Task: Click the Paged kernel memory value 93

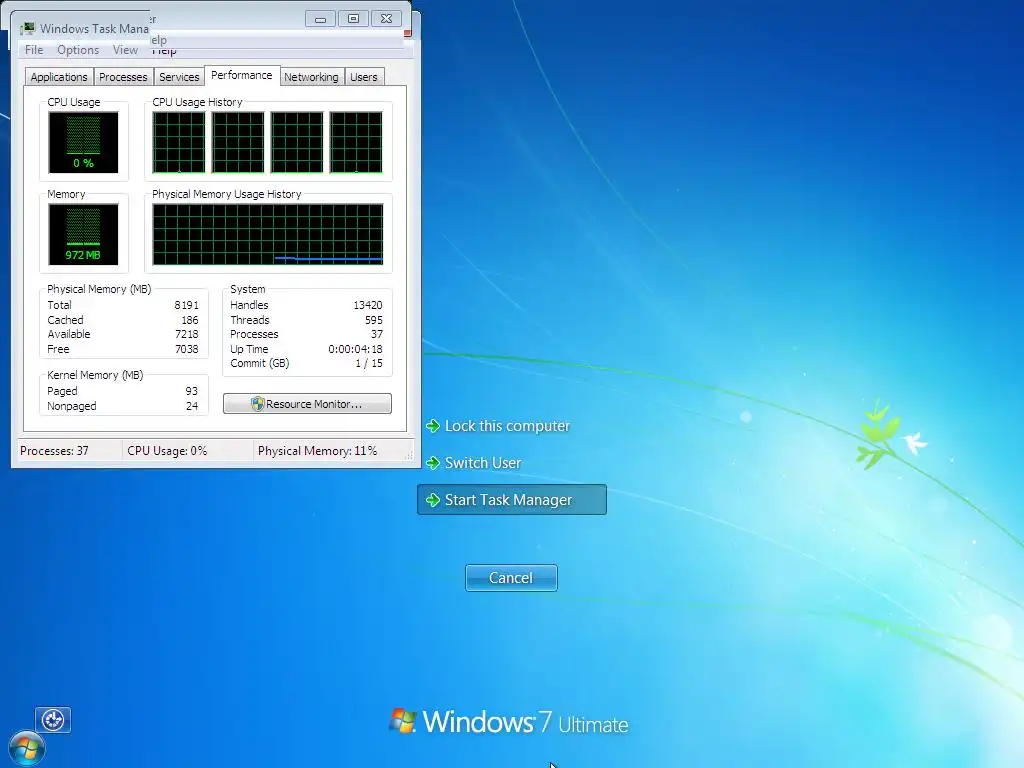Action: coord(191,391)
